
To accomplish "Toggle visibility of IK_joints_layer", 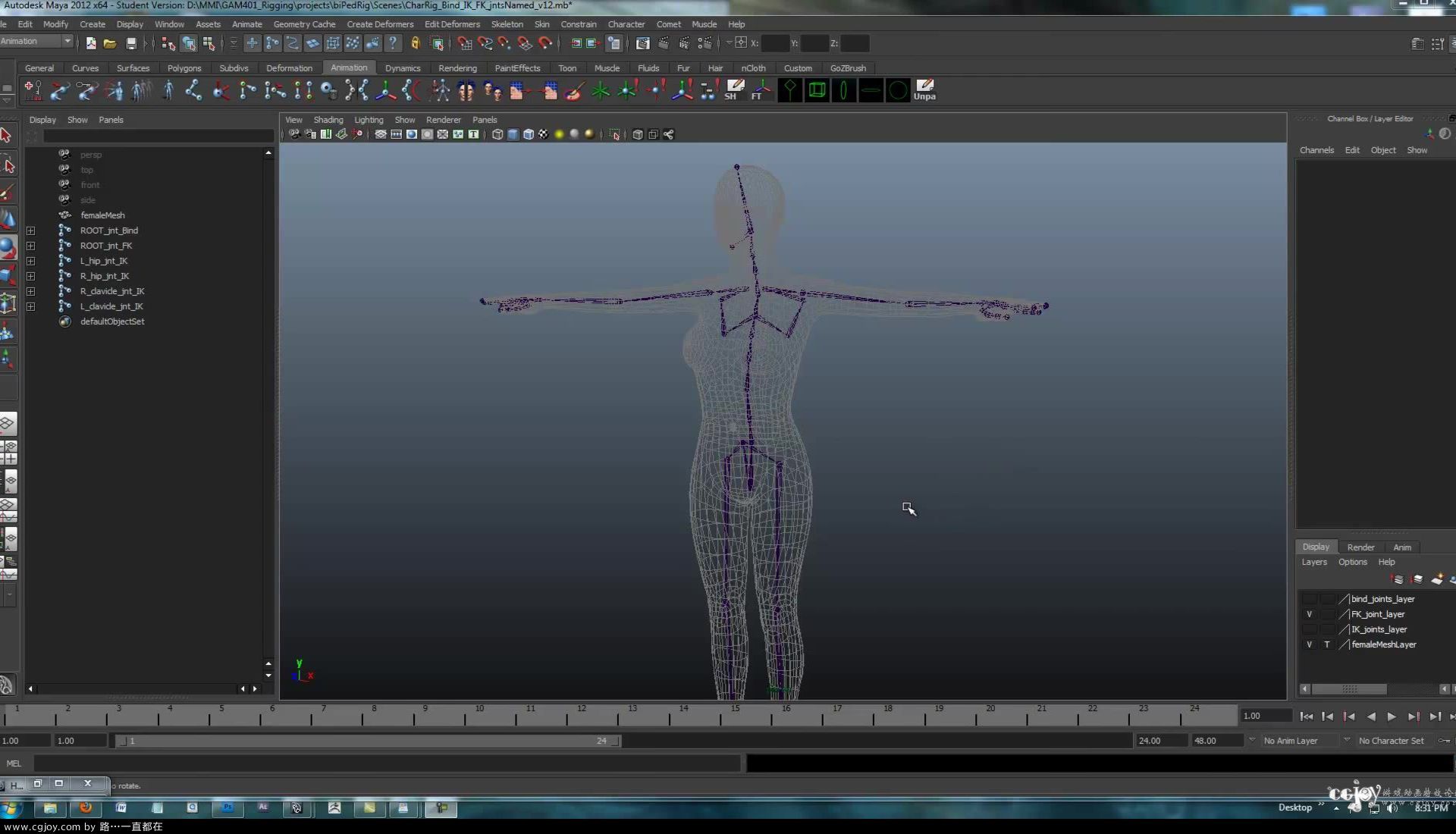I will pos(1309,629).
